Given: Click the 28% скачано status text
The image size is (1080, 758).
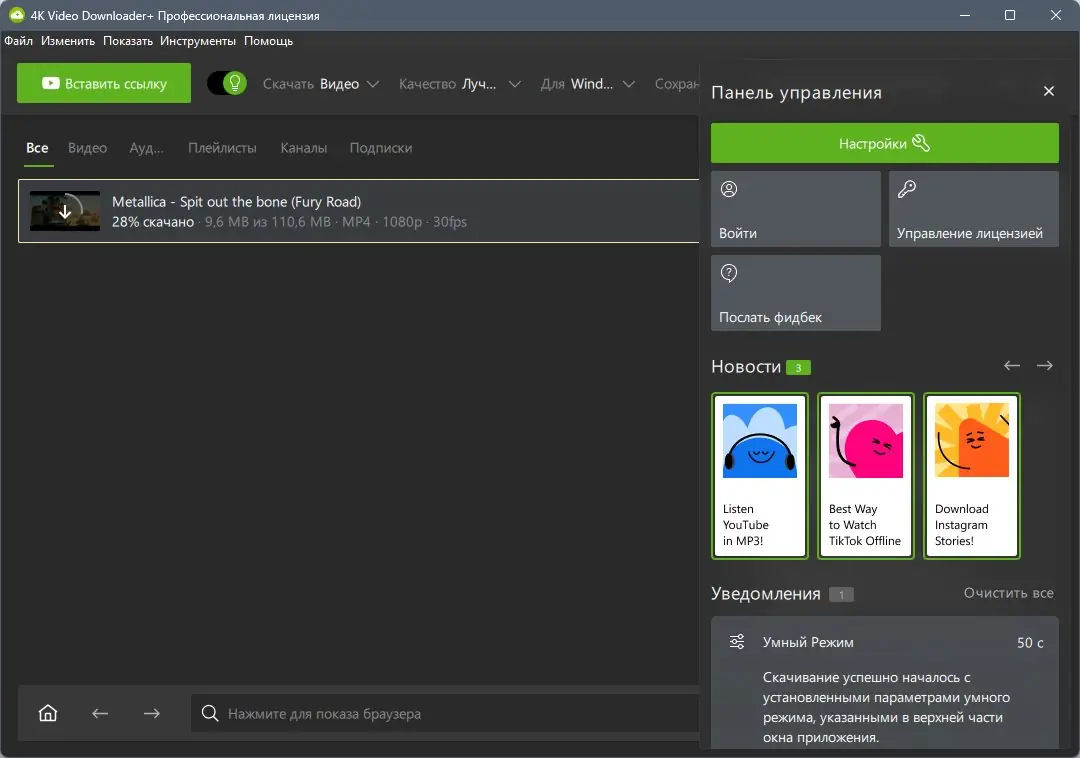Looking at the screenshot, I should (153, 222).
